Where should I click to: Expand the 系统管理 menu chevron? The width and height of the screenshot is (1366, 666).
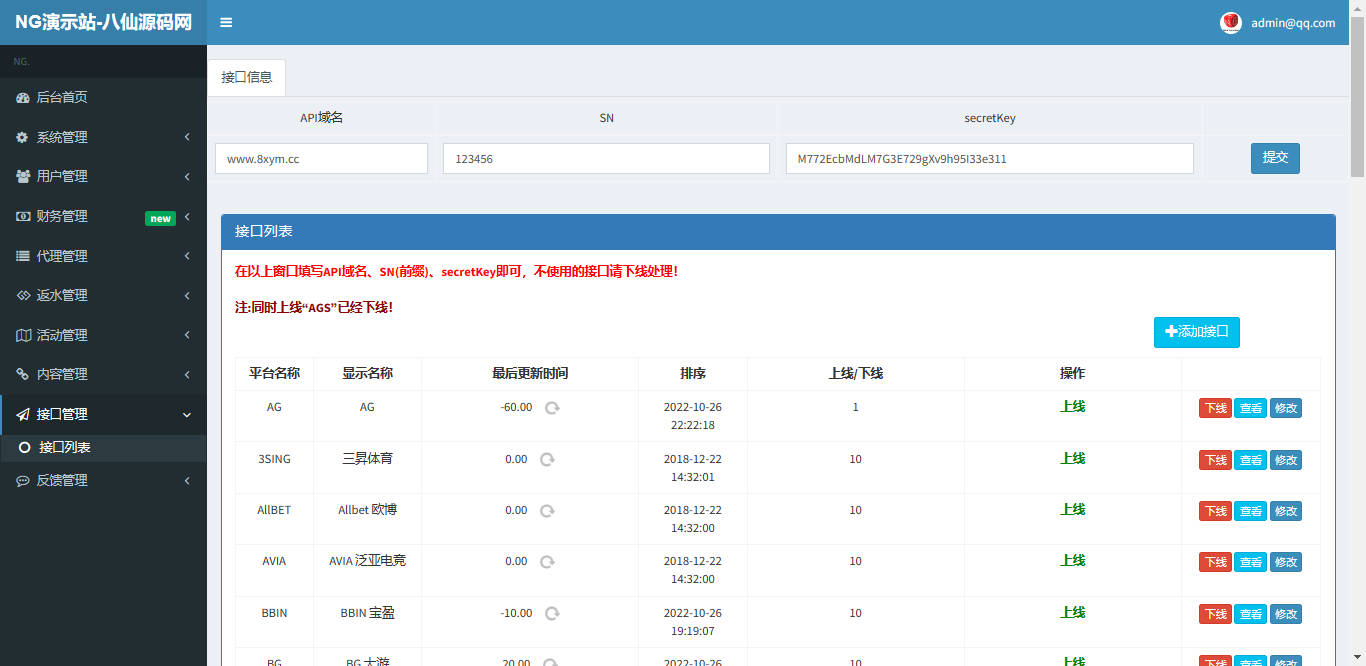coord(187,137)
